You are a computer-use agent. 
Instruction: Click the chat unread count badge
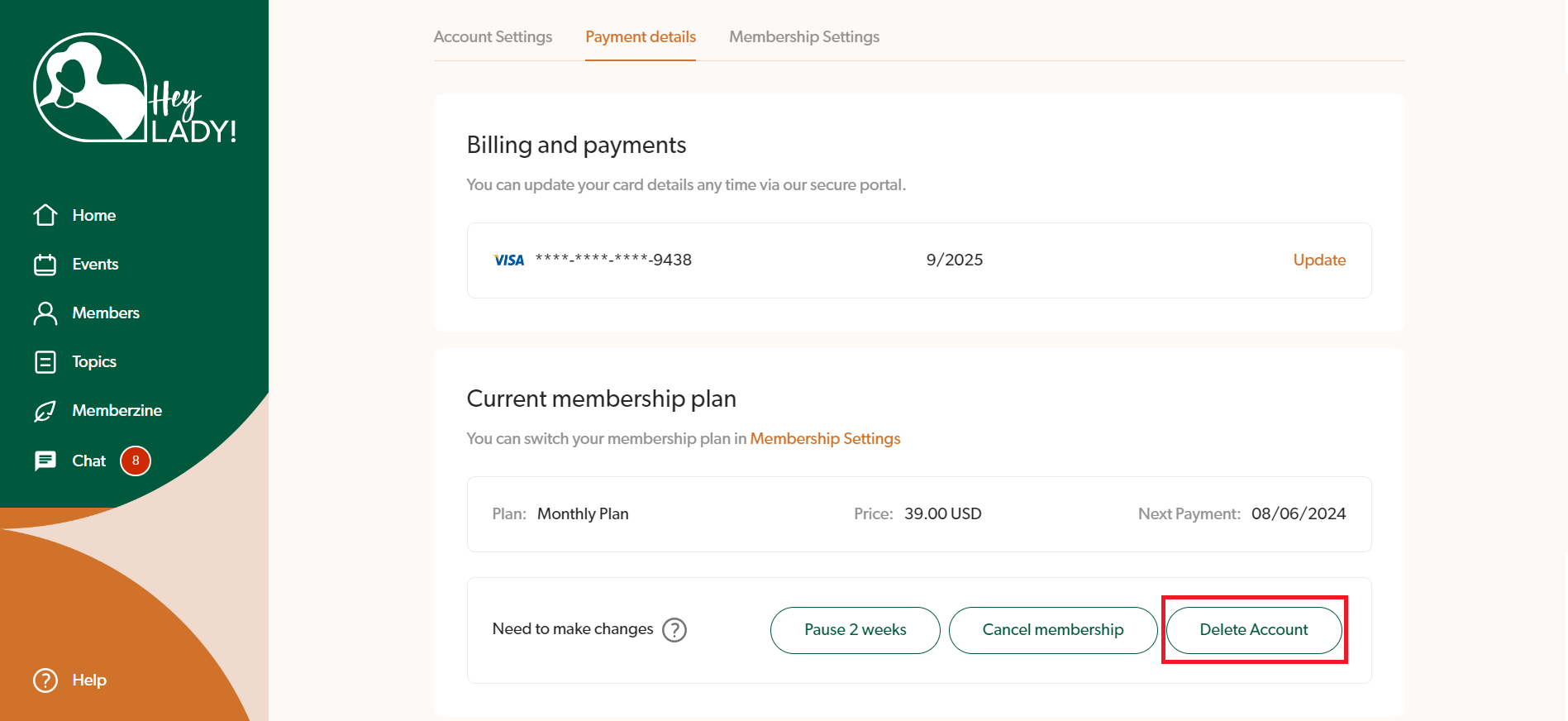(136, 461)
